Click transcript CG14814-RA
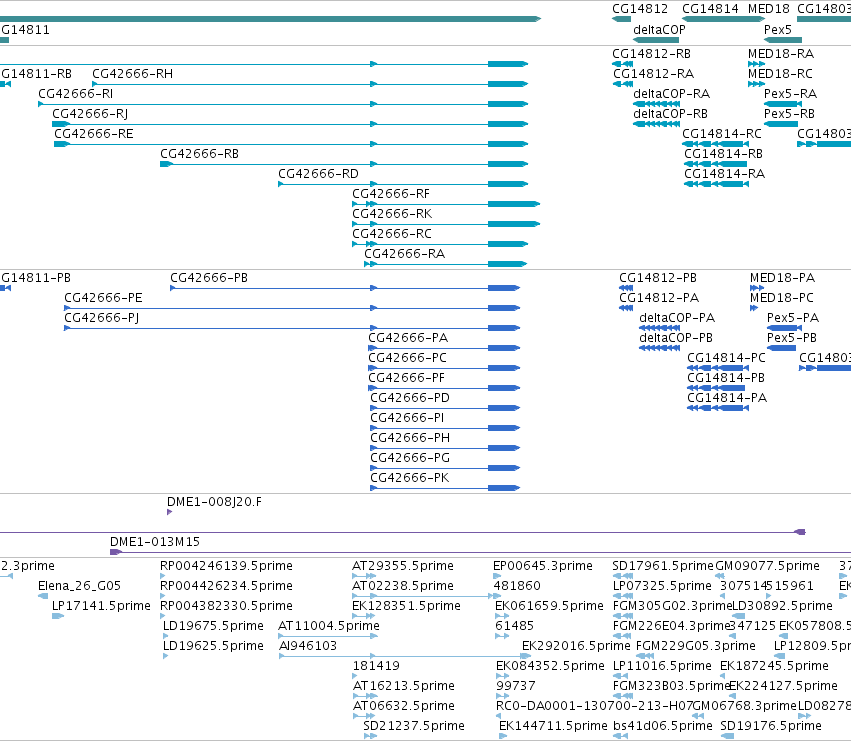Viewport: 851px width, 741px height. point(725,174)
